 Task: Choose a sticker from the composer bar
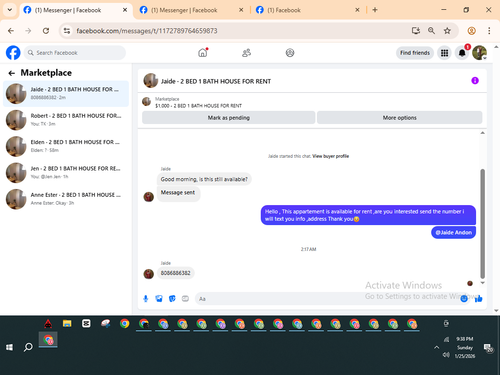[172, 299]
